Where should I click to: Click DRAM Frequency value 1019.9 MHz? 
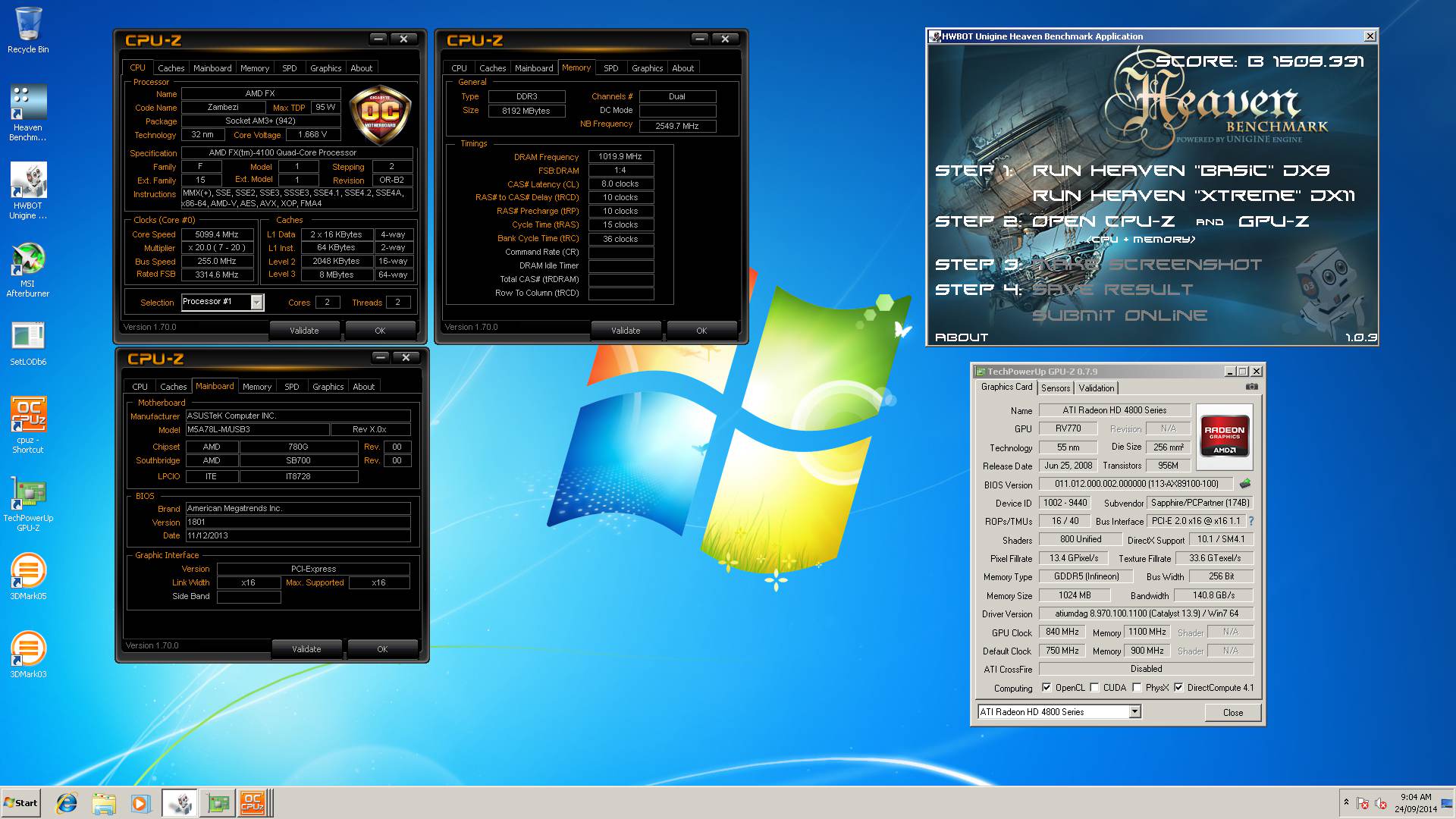pyautogui.click(x=620, y=157)
